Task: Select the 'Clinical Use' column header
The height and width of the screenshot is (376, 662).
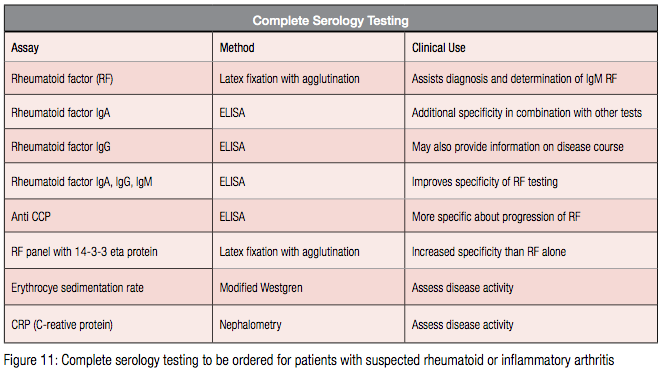Action: (439, 48)
